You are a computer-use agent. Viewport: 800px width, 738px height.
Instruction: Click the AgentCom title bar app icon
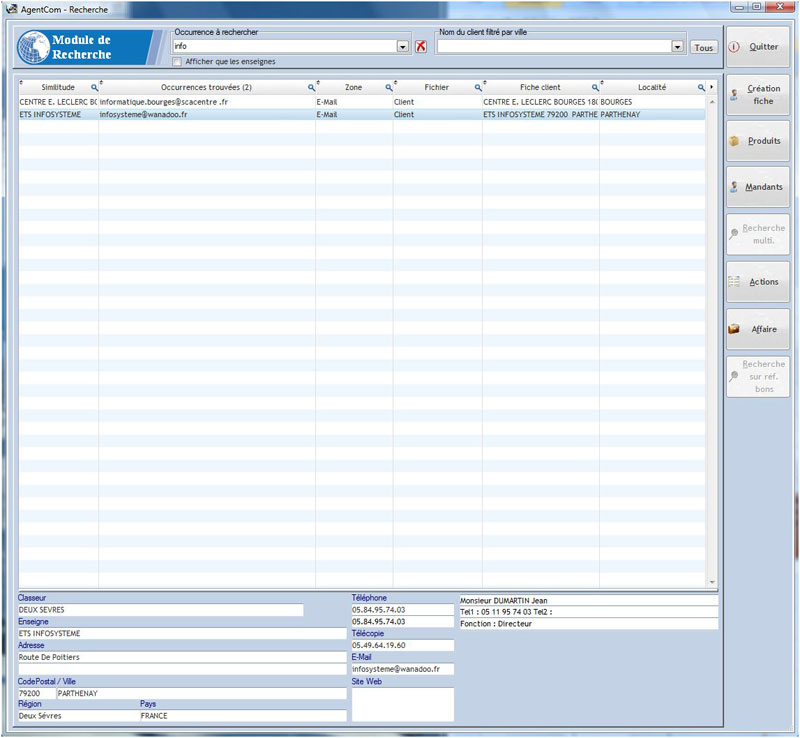11,9
